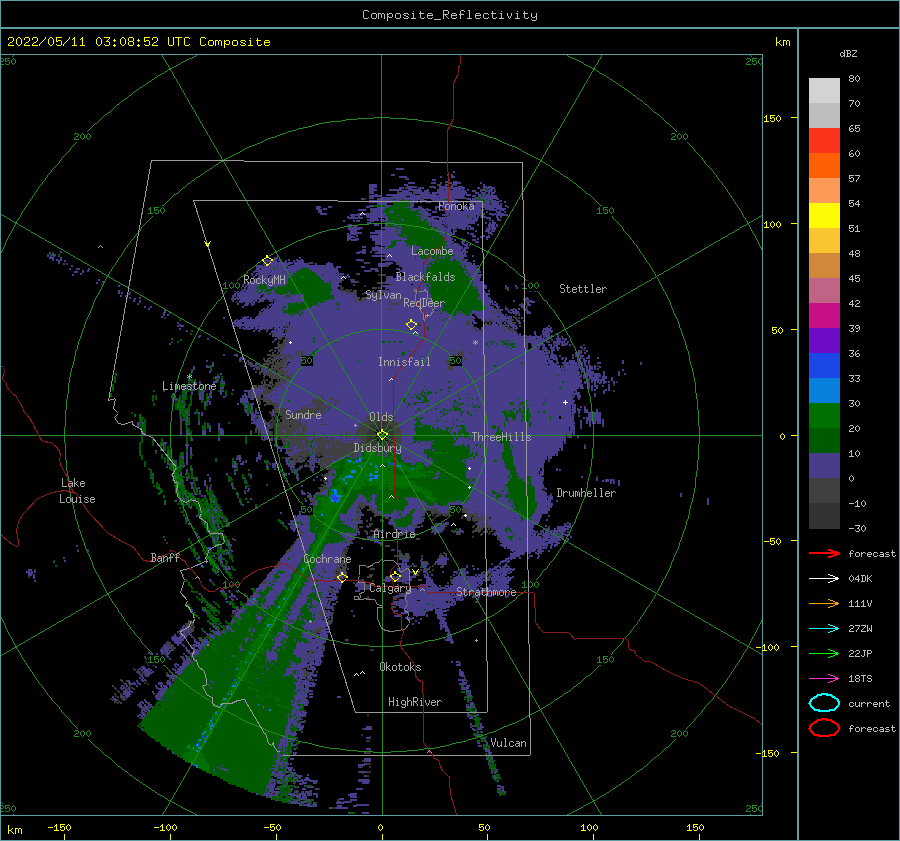Image resolution: width=900 pixels, height=841 pixels.
Task: Click the Lacombe city label
Action: click(x=432, y=251)
